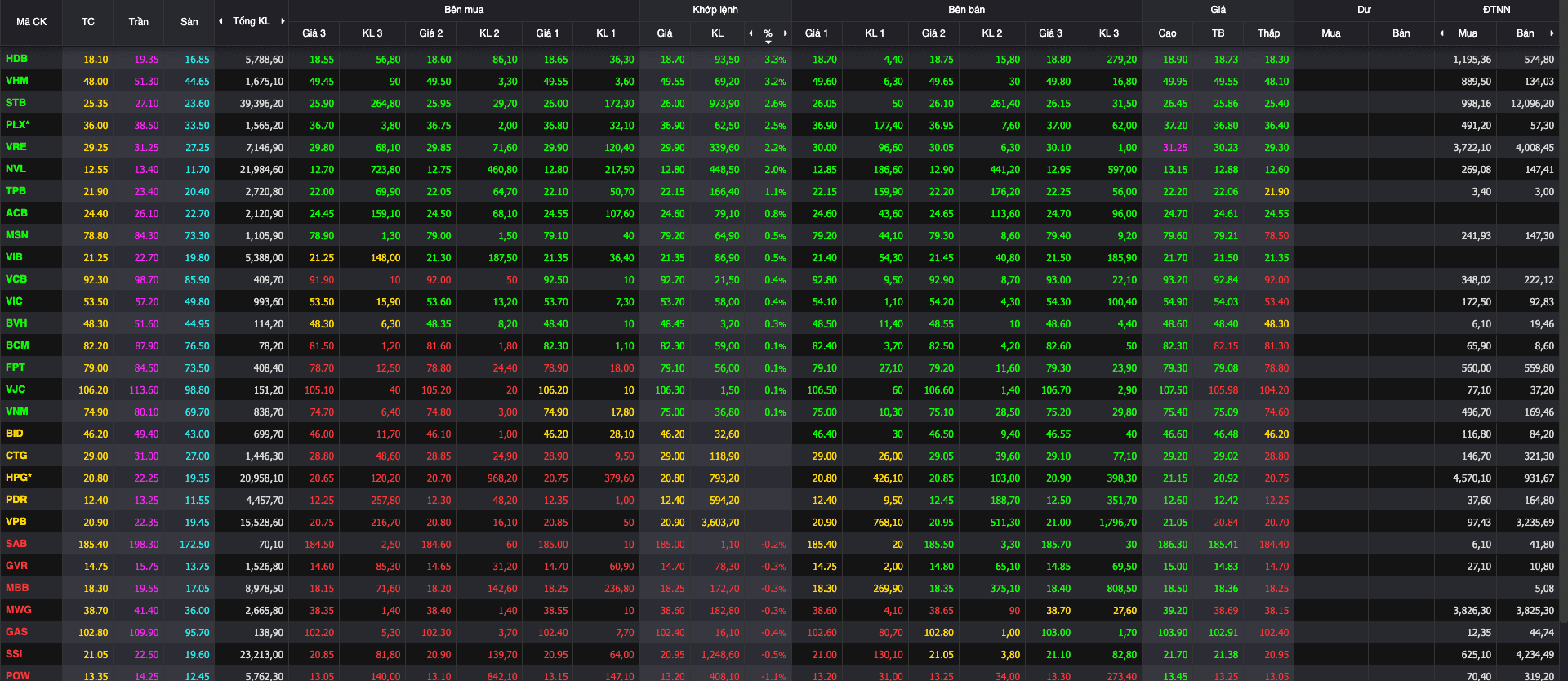The width and height of the screenshot is (1568, 681).
Task: Open the VJC stock ticker
Action: [15, 389]
